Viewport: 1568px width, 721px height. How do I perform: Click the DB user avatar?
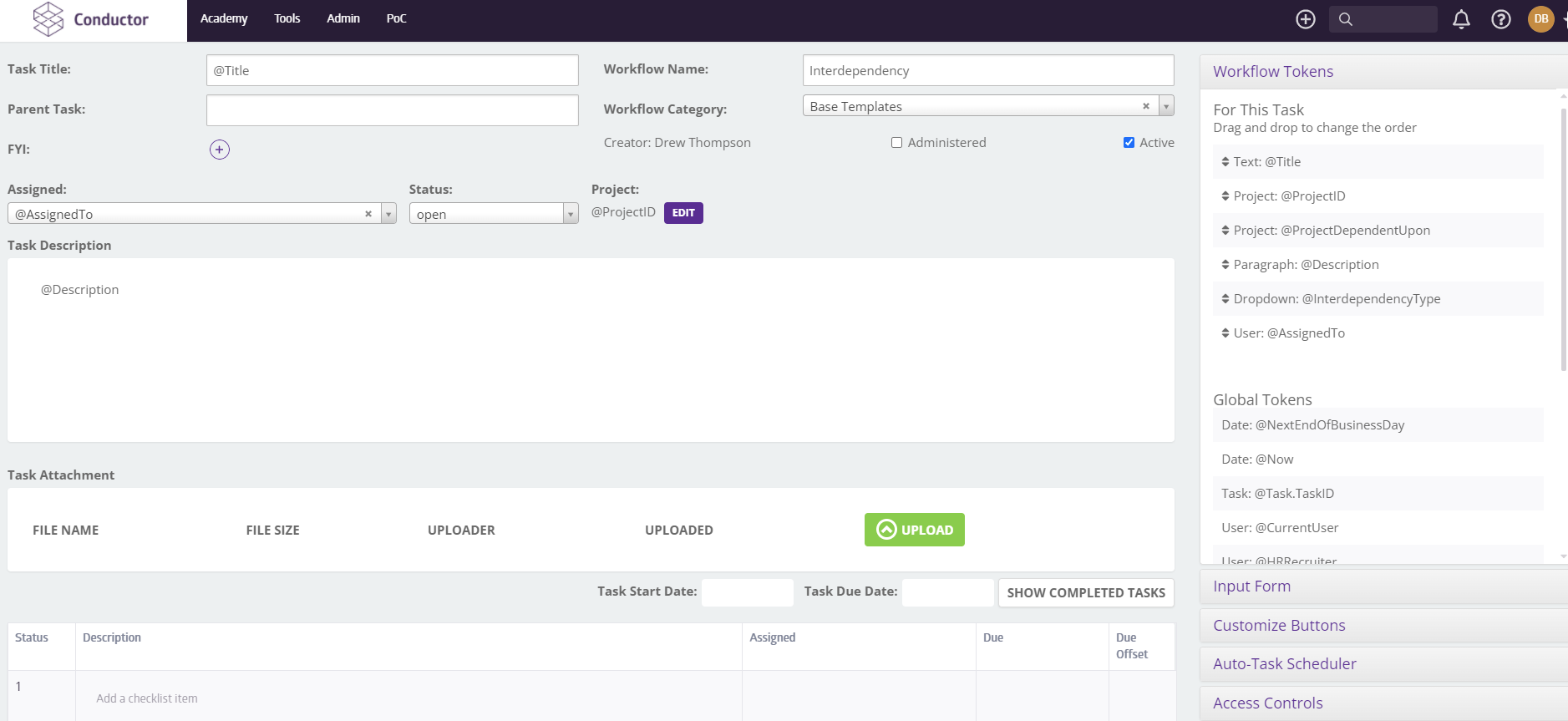[1540, 19]
